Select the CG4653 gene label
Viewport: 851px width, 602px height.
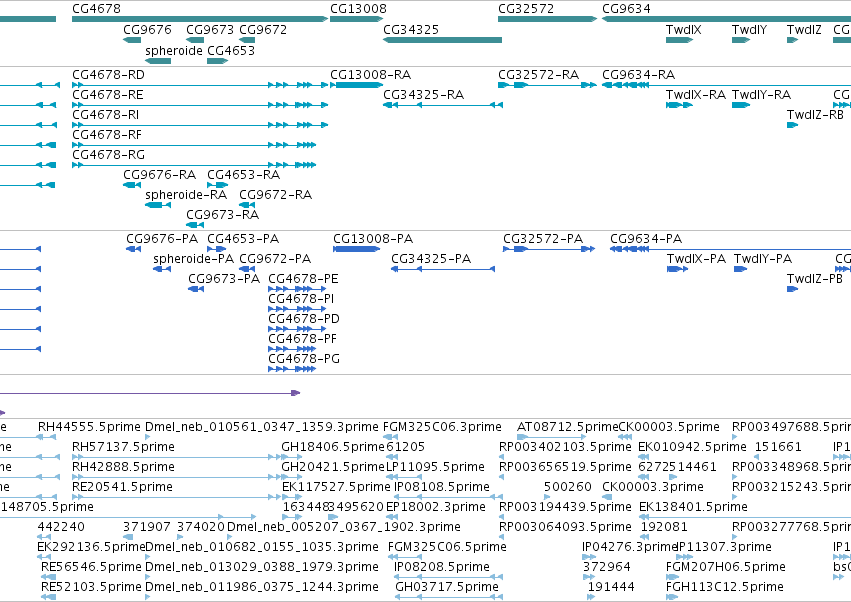[231, 50]
